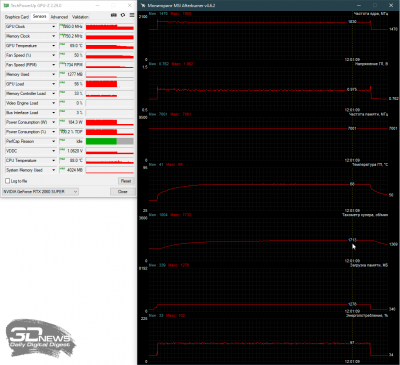Click the 7001 memory clock marker value
The width and height of the screenshot is (400, 365).
pos(352,128)
